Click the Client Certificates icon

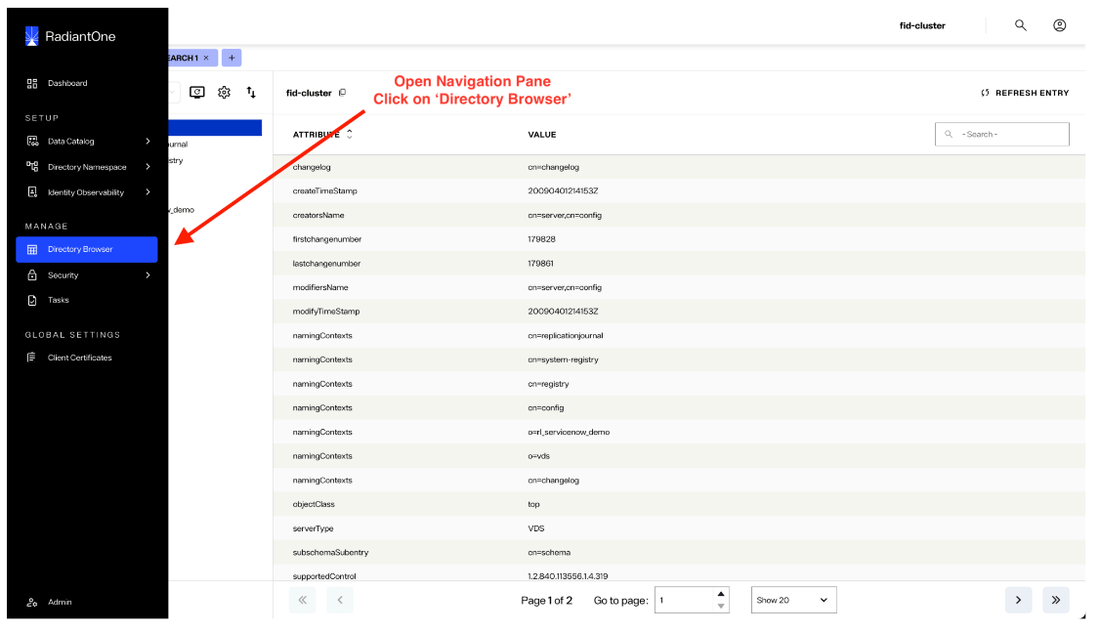[32, 358]
